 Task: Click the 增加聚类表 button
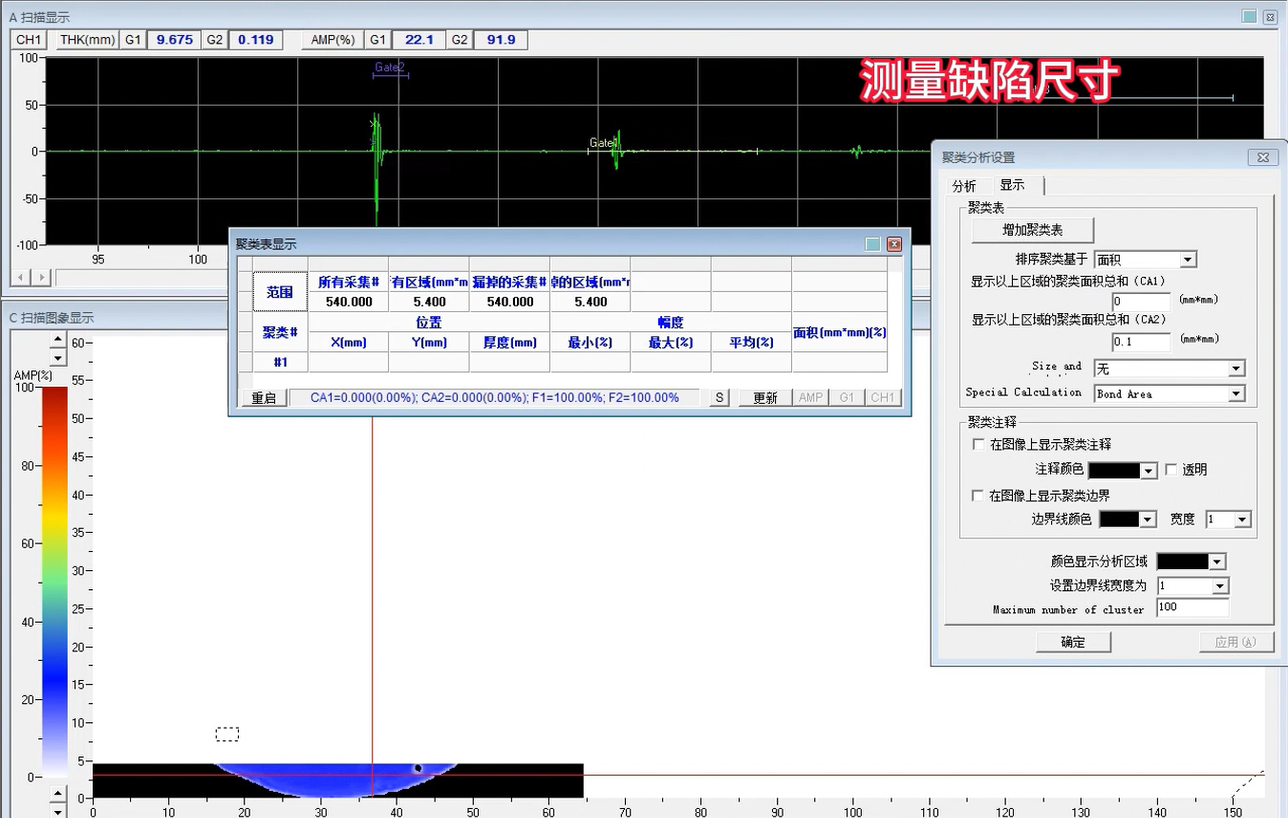click(1032, 230)
